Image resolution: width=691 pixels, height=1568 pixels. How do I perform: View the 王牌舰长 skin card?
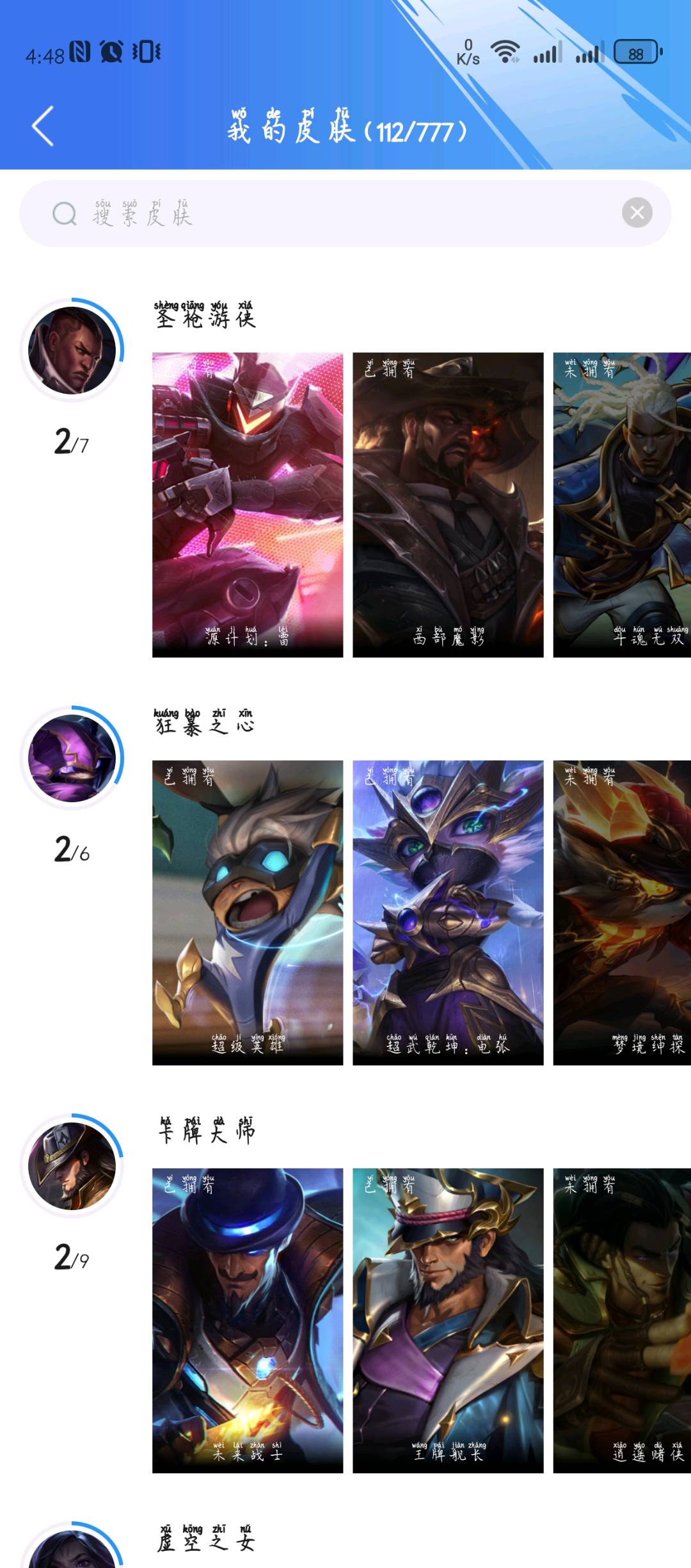click(448, 1321)
